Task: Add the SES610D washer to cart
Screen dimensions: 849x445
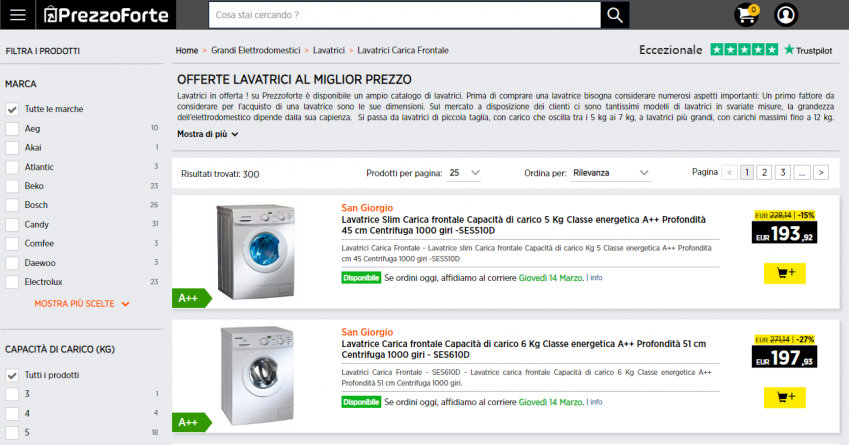Action: tap(785, 397)
